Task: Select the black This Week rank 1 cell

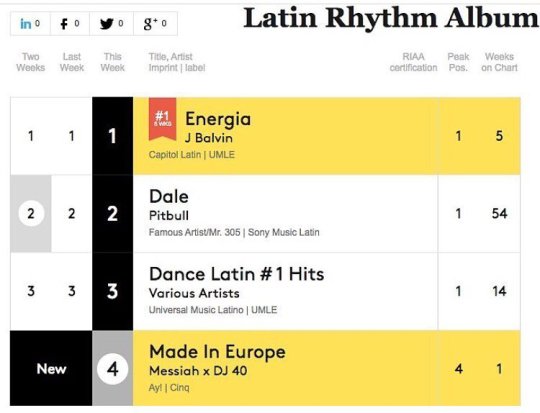Action: click(x=113, y=136)
